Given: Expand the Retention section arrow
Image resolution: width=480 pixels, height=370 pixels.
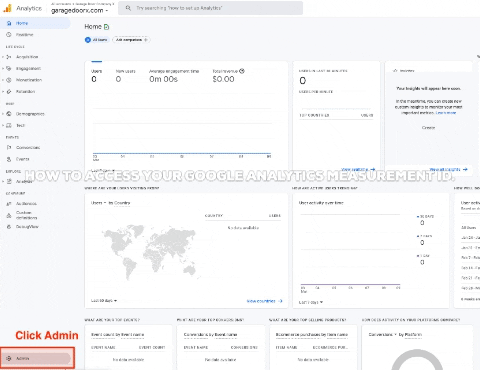Looking at the screenshot, I should click(x=3, y=91).
